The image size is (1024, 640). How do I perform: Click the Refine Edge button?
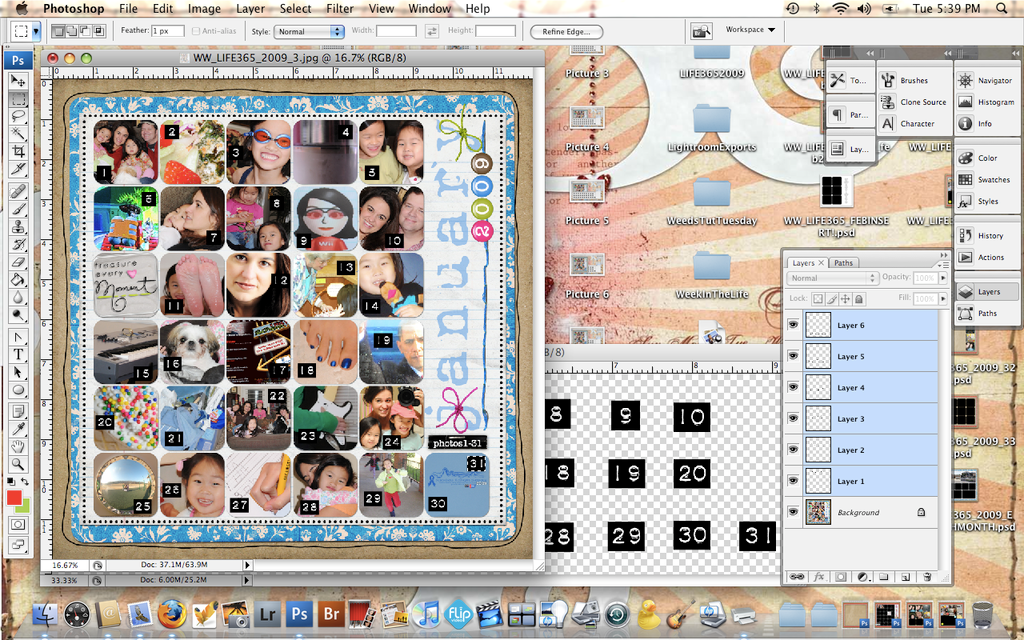pyautogui.click(x=566, y=31)
